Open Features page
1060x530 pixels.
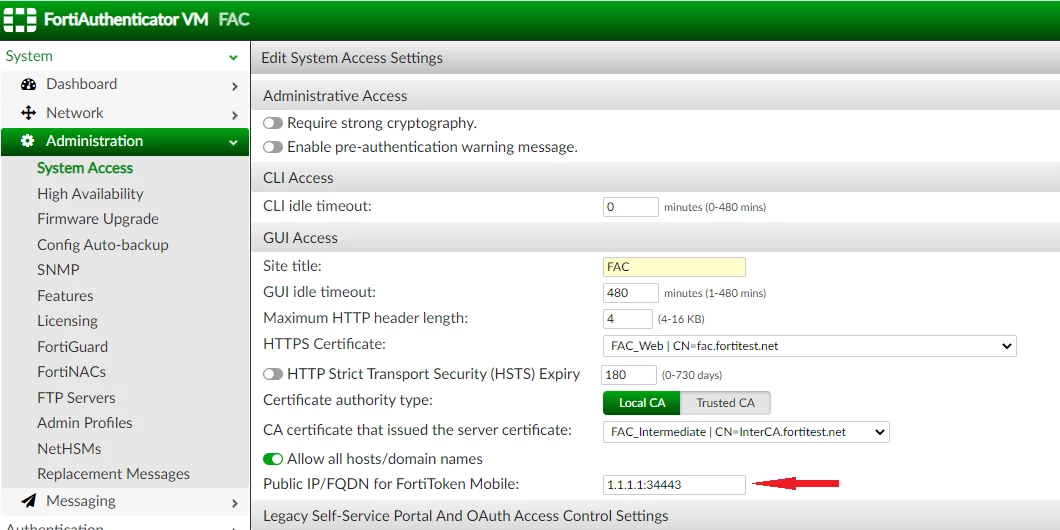65,295
